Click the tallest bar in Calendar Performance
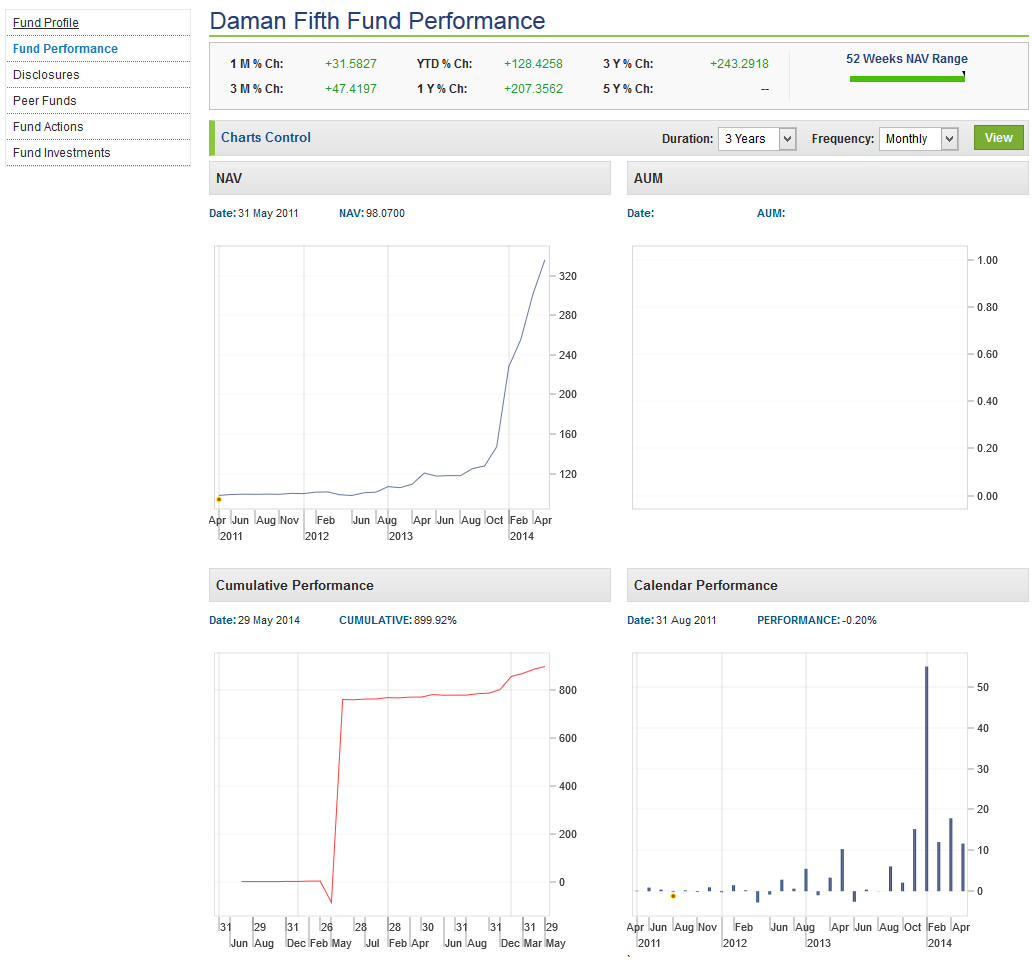Image resolution: width=1032 pixels, height=962 pixels. pyautogui.click(x=926, y=778)
